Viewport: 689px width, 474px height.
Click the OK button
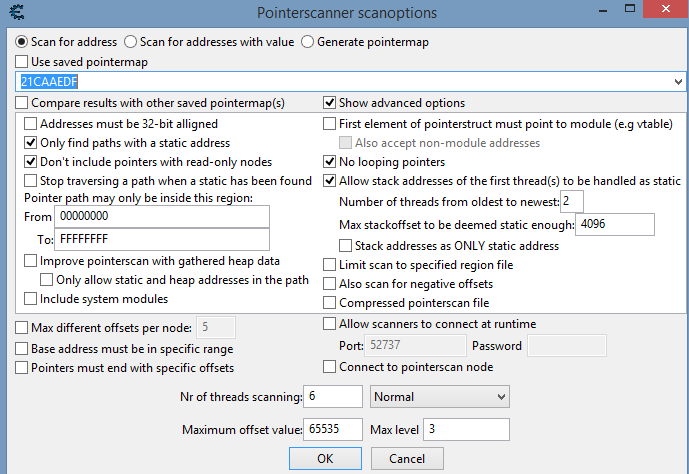pyautogui.click(x=325, y=459)
